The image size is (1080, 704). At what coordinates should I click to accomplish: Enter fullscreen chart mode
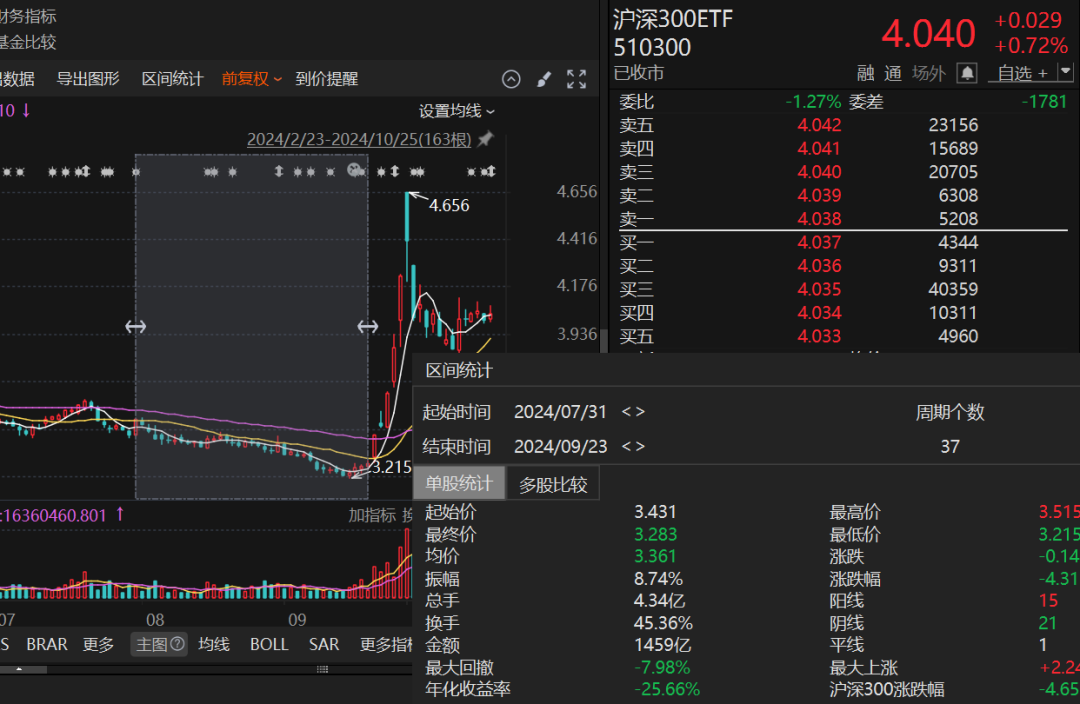point(577,79)
